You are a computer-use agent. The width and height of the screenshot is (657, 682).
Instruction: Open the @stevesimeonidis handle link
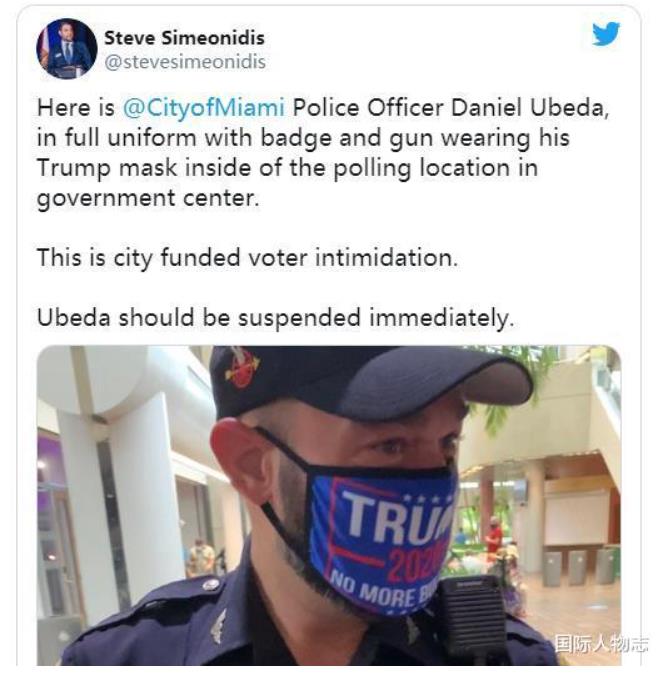click(x=185, y=62)
